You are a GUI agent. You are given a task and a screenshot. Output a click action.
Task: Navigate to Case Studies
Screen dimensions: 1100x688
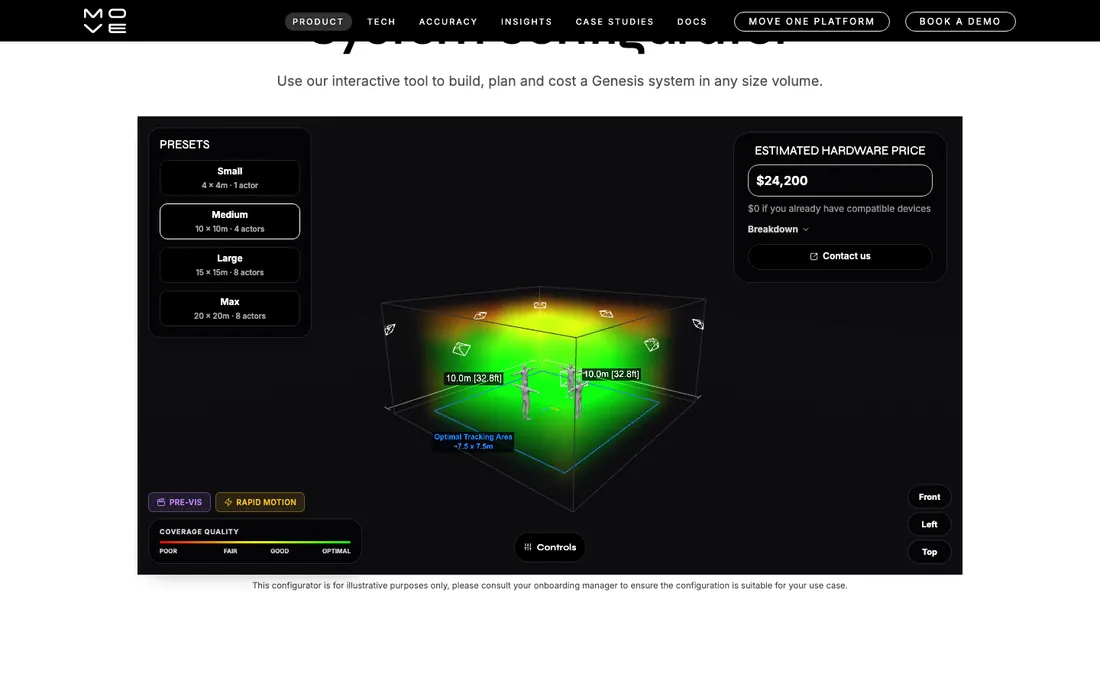615,22
